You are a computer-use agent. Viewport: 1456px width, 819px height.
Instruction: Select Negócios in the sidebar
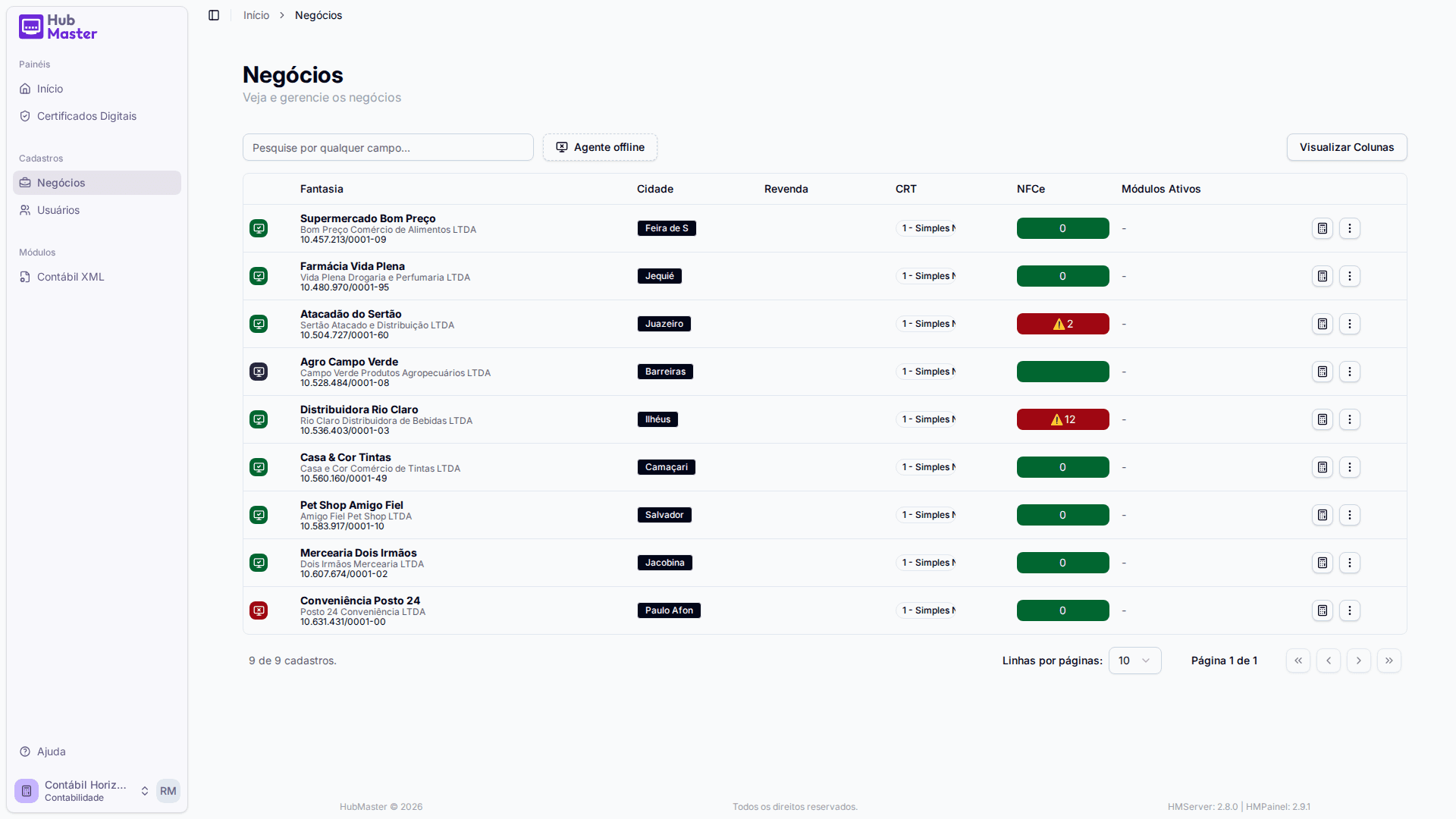click(97, 183)
